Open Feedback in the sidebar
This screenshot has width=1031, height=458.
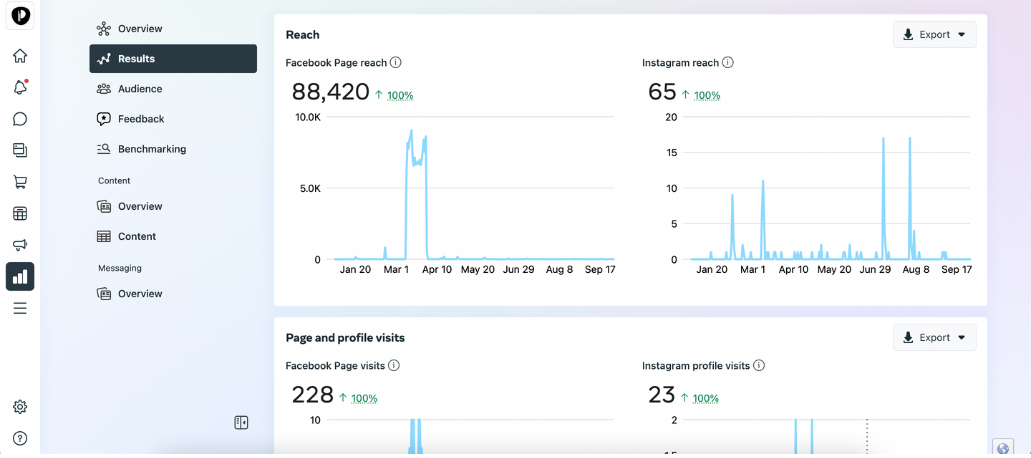[x=173, y=119]
